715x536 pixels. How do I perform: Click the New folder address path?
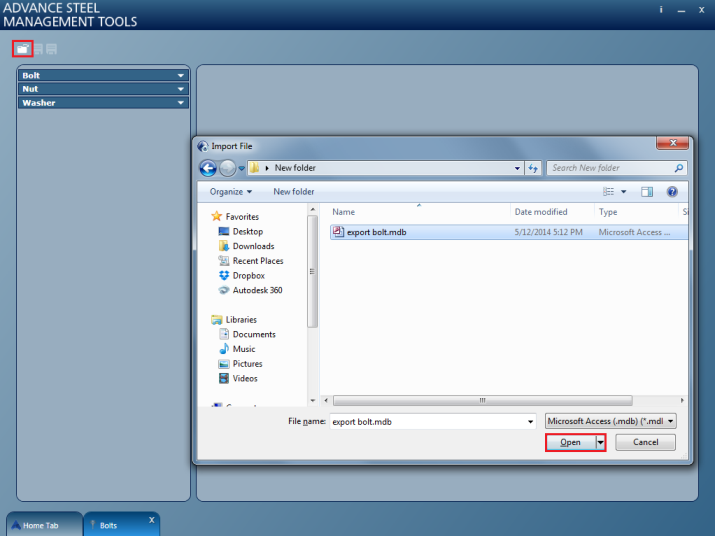[x=295, y=168]
